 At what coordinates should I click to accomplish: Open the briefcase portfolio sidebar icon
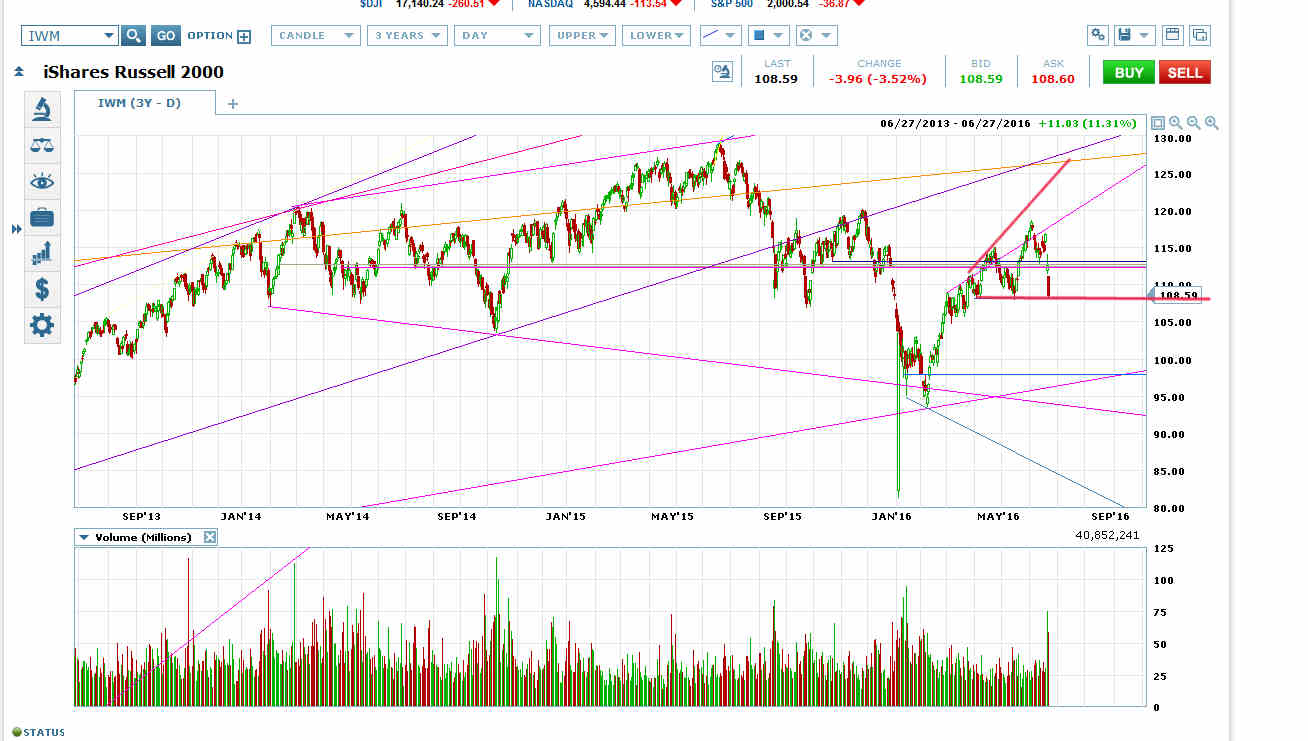(x=43, y=217)
